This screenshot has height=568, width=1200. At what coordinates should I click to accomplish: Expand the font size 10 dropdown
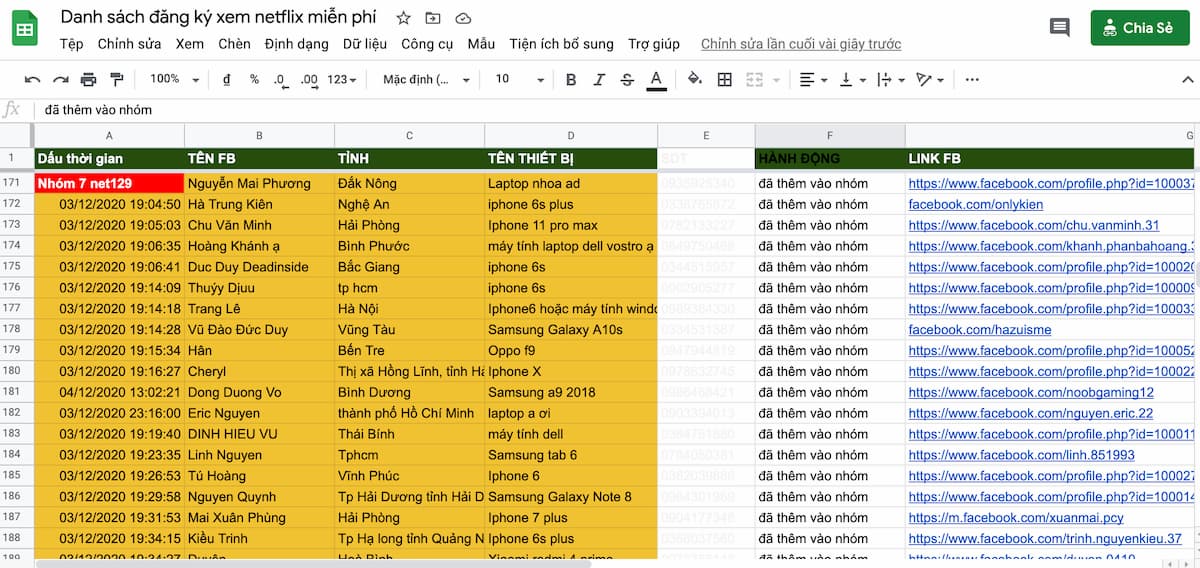(x=519, y=80)
